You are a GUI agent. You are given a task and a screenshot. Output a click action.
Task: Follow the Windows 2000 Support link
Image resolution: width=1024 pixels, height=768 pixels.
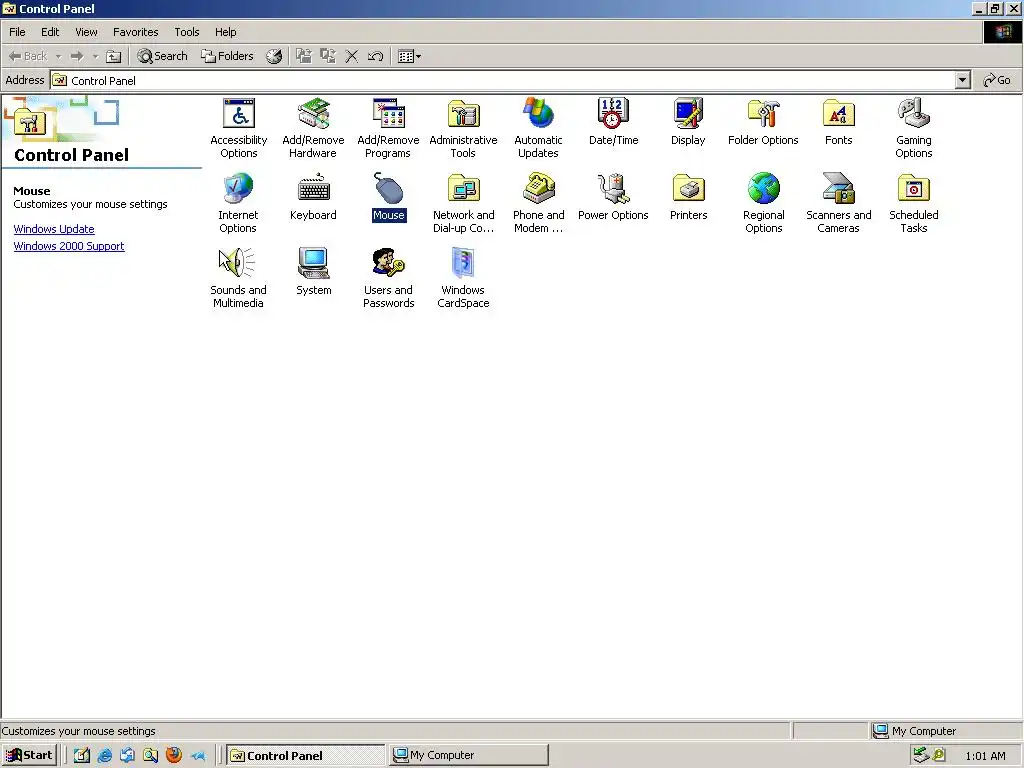tap(69, 246)
